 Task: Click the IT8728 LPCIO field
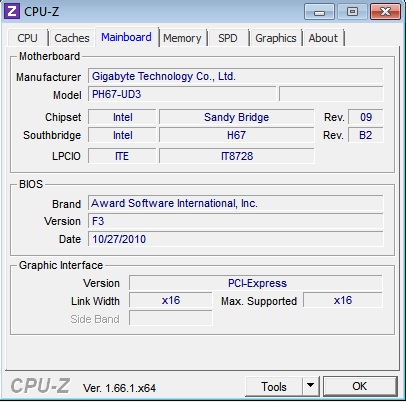(237, 156)
